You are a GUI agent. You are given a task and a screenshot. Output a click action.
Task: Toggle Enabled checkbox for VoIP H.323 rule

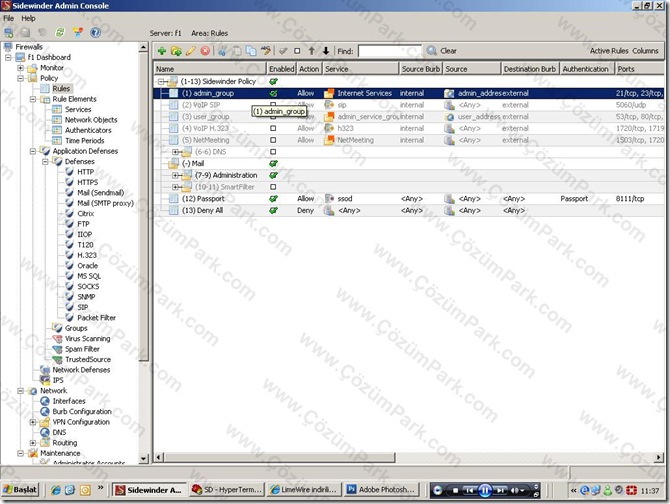coord(273,128)
